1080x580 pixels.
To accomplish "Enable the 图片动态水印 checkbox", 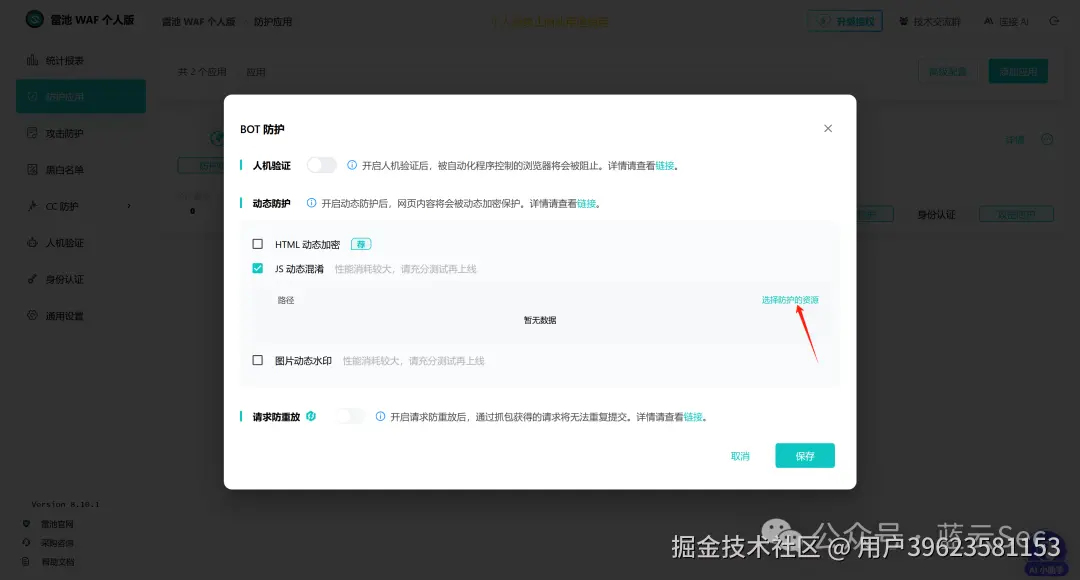I will [258, 360].
